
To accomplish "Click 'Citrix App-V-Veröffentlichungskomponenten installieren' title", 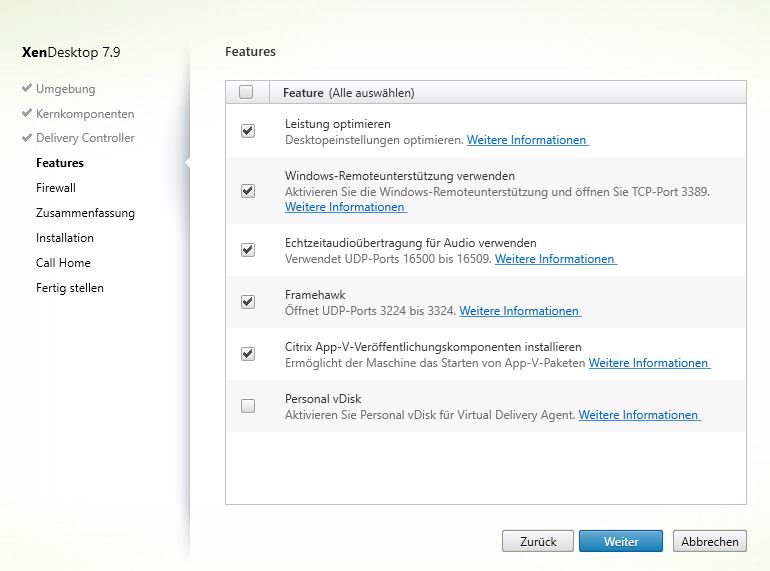I will [433, 347].
